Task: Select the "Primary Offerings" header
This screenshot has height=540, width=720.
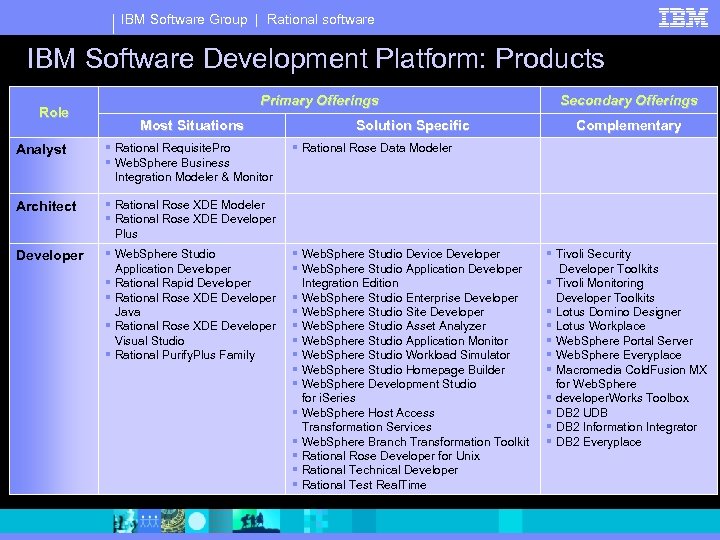Action: point(320,101)
